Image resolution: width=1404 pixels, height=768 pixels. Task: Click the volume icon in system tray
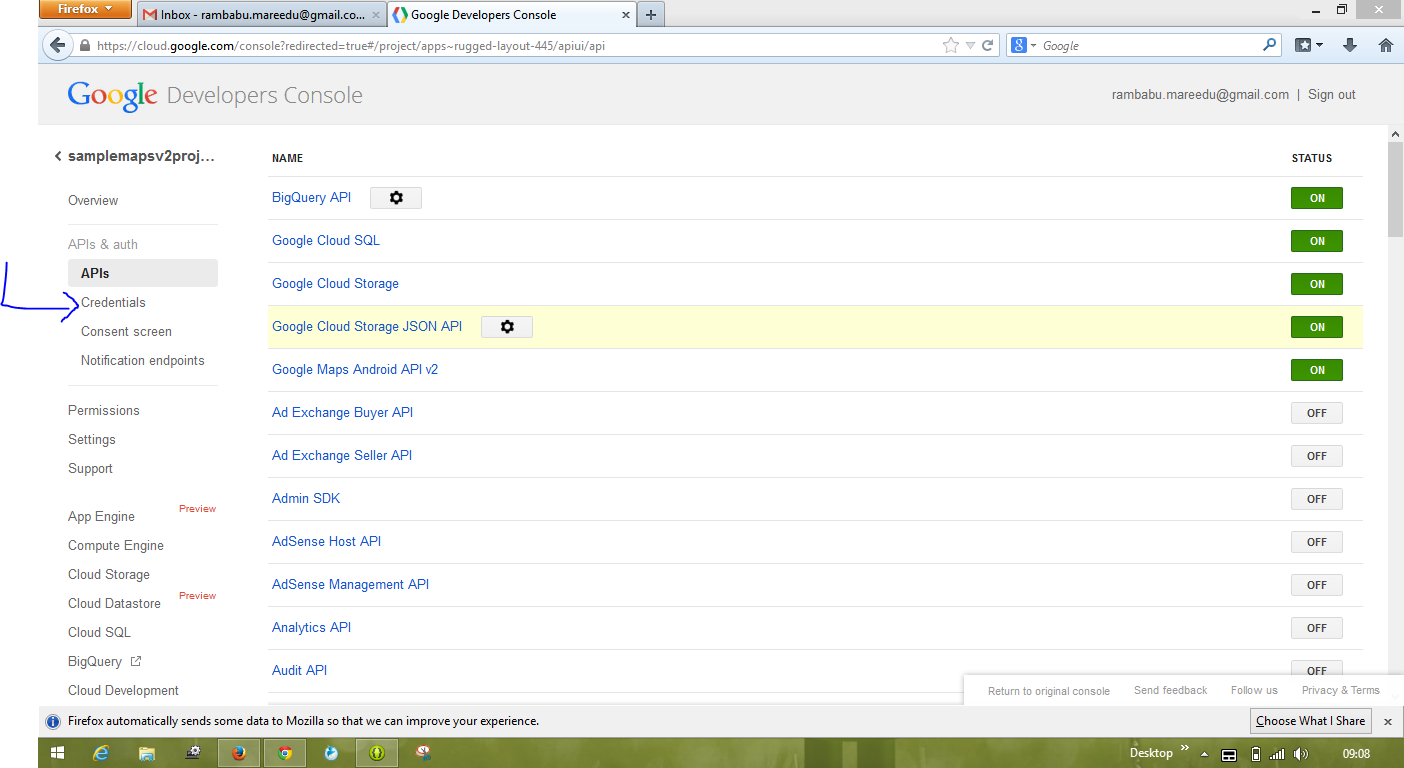coord(1301,754)
